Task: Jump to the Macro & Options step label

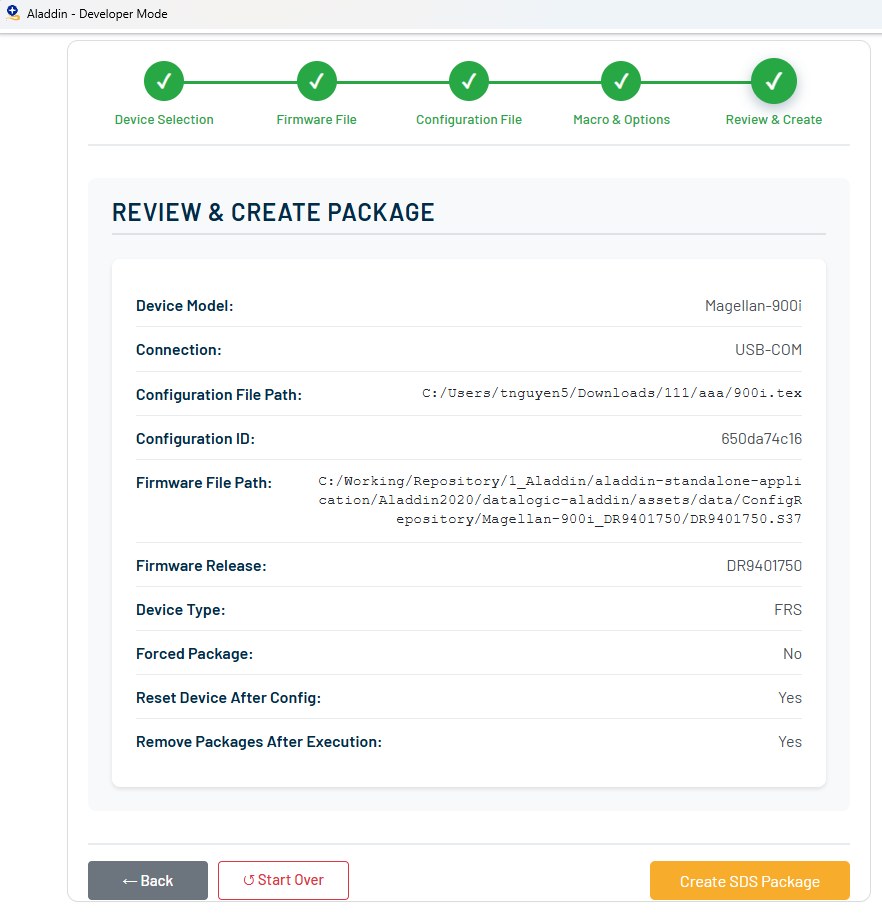Action: [621, 120]
